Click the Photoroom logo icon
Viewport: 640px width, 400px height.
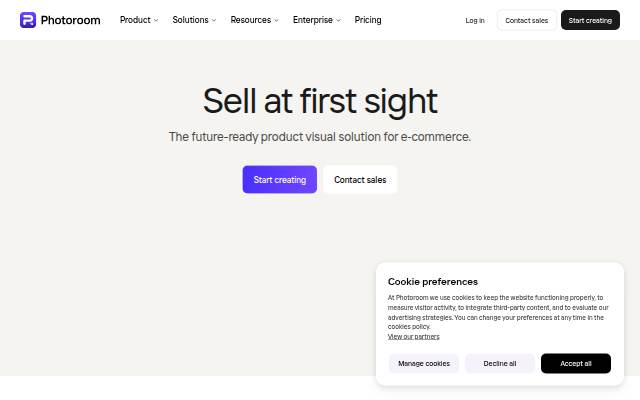28,20
